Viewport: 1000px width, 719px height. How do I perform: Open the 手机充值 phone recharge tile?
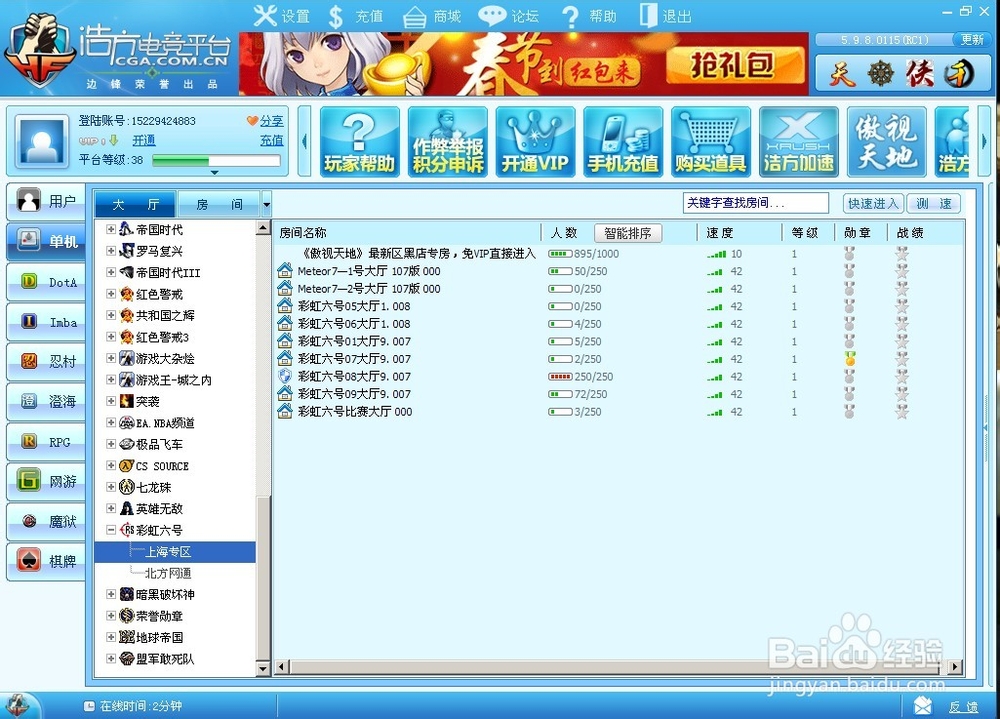(x=623, y=142)
